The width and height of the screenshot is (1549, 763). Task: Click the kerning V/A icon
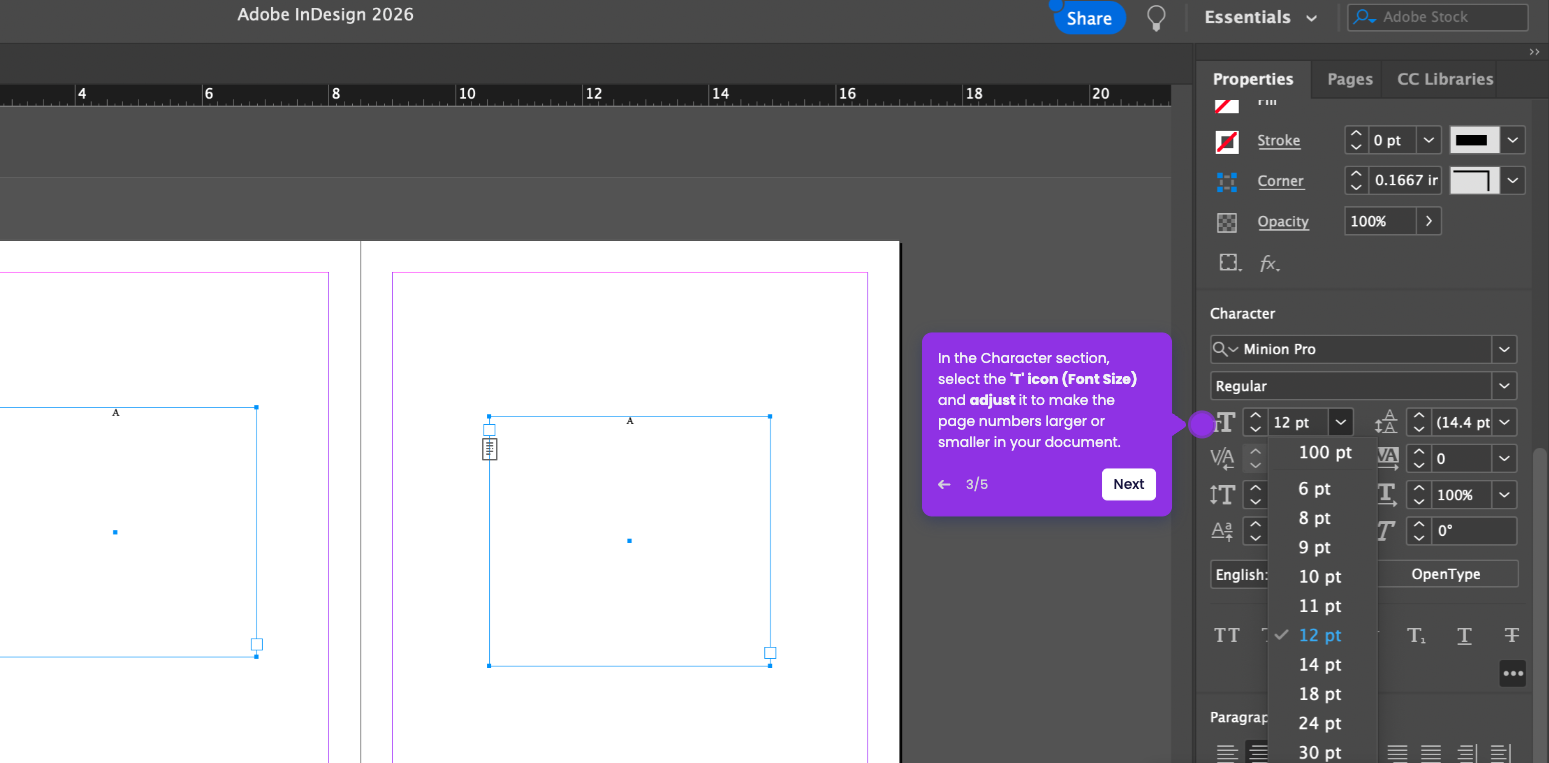pyautogui.click(x=1222, y=459)
